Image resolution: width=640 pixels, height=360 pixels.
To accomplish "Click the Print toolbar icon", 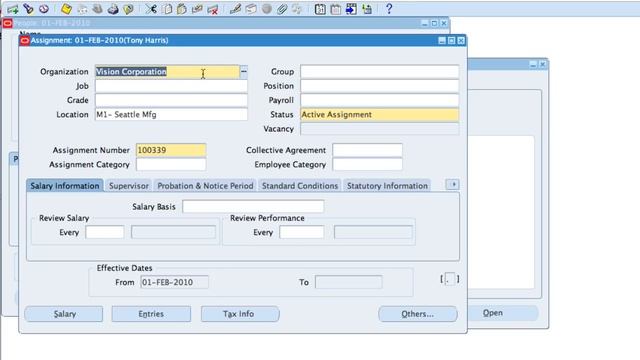I will click(113, 9).
